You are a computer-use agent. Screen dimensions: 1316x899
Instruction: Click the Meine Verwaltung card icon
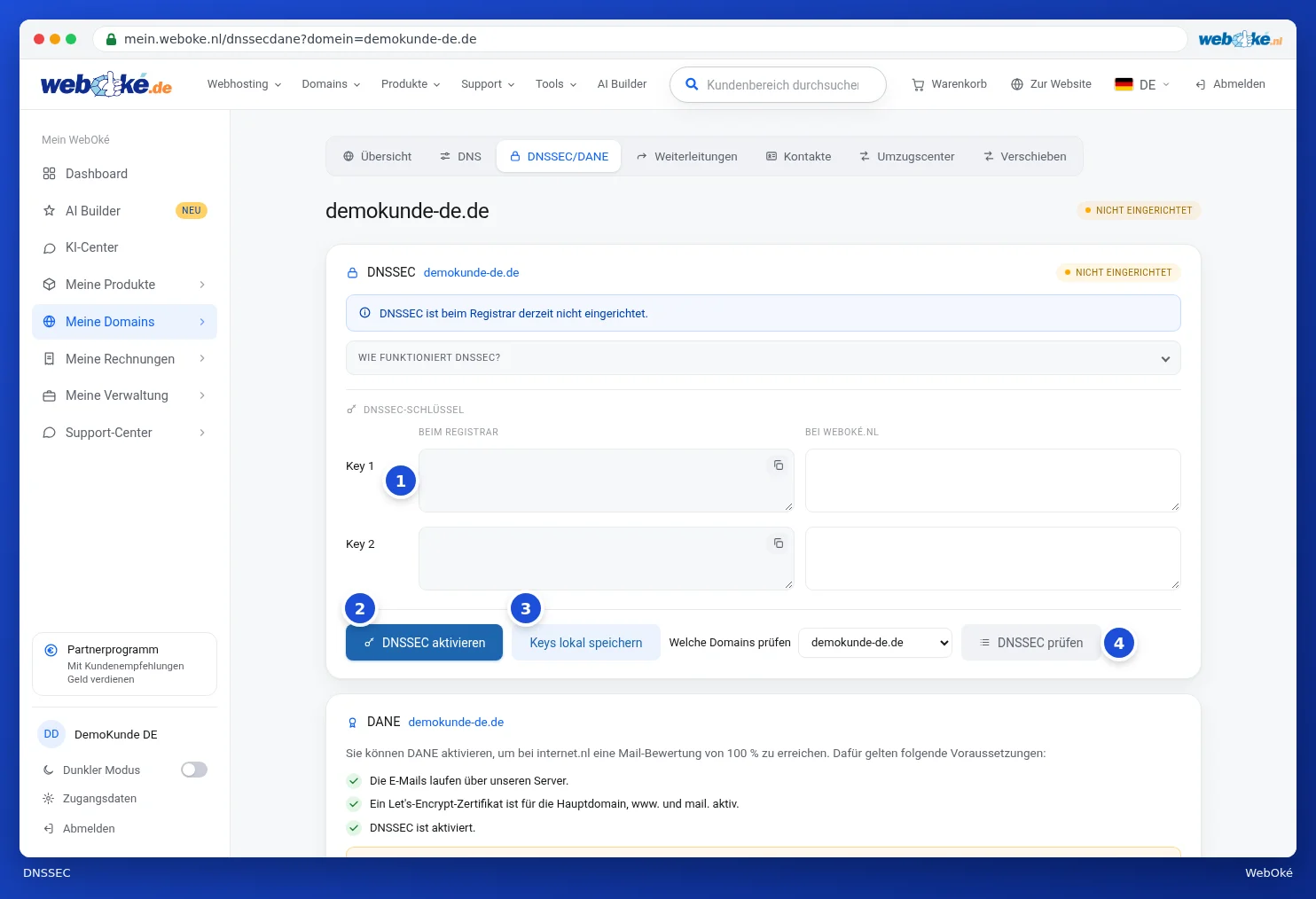50,396
